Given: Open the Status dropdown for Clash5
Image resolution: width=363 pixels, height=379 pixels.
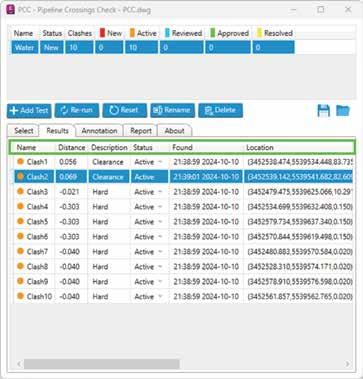Looking at the screenshot, I should (x=160, y=222).
